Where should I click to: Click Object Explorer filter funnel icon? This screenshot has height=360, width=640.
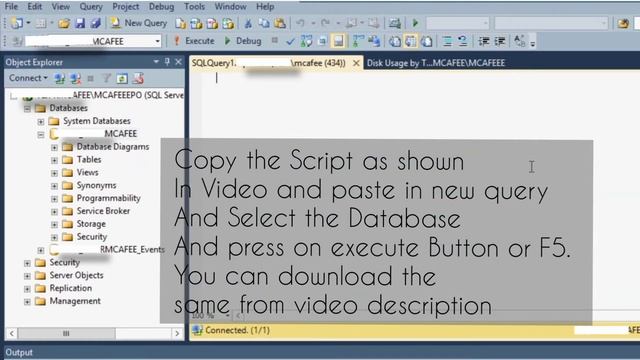[107, 78]
